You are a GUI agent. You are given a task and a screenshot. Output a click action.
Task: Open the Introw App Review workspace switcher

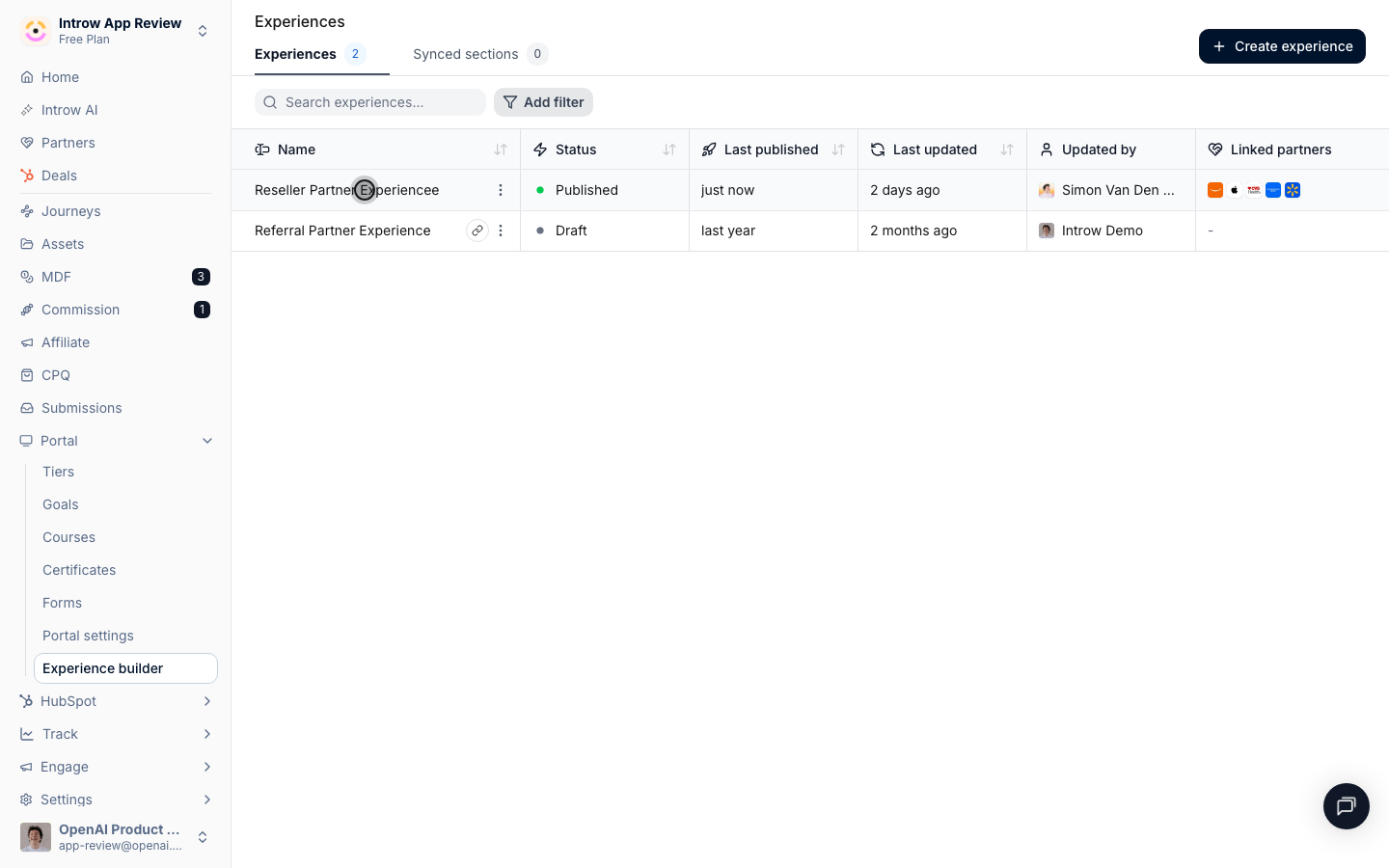click(x=116, y=31)
